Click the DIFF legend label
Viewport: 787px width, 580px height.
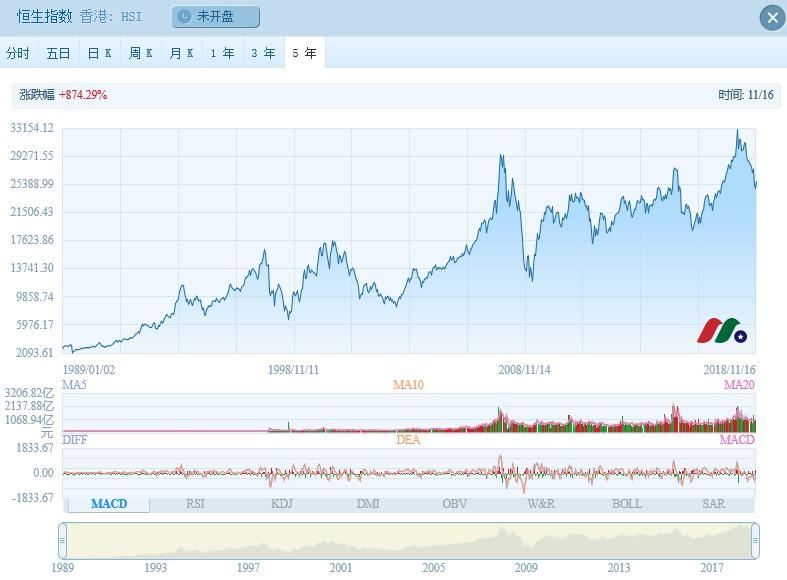(74, 440)
